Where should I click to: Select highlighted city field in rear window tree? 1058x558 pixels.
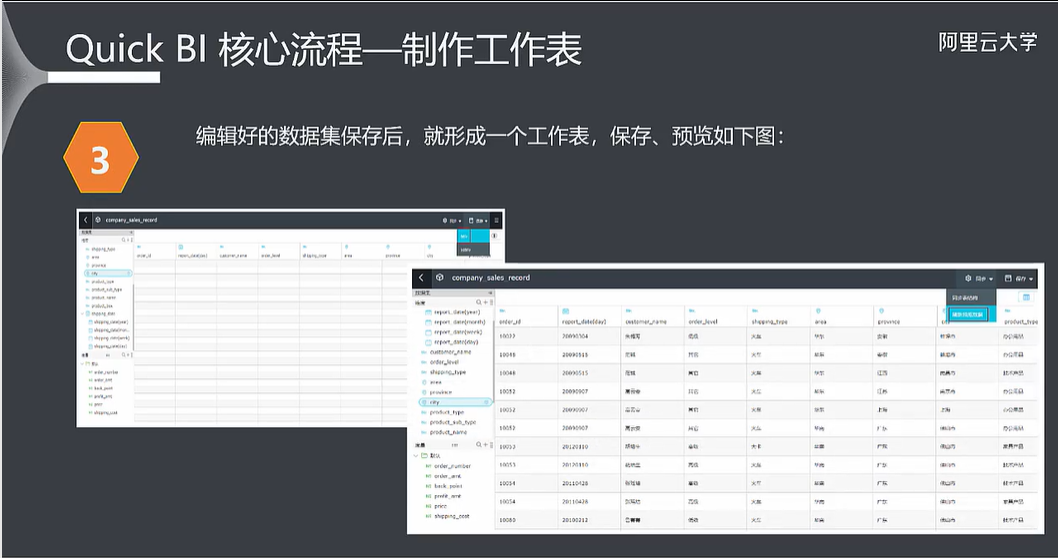click(108, 273)
